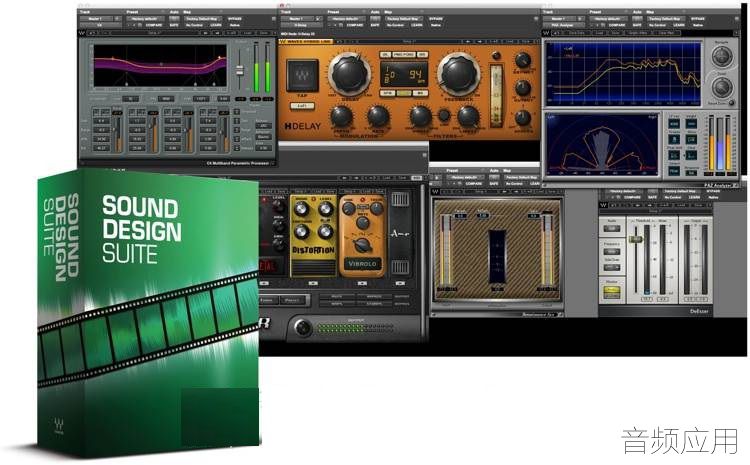750x465 pixels.
Task: Open the Factory Default Map menu in C4 header
Action: 201,19
